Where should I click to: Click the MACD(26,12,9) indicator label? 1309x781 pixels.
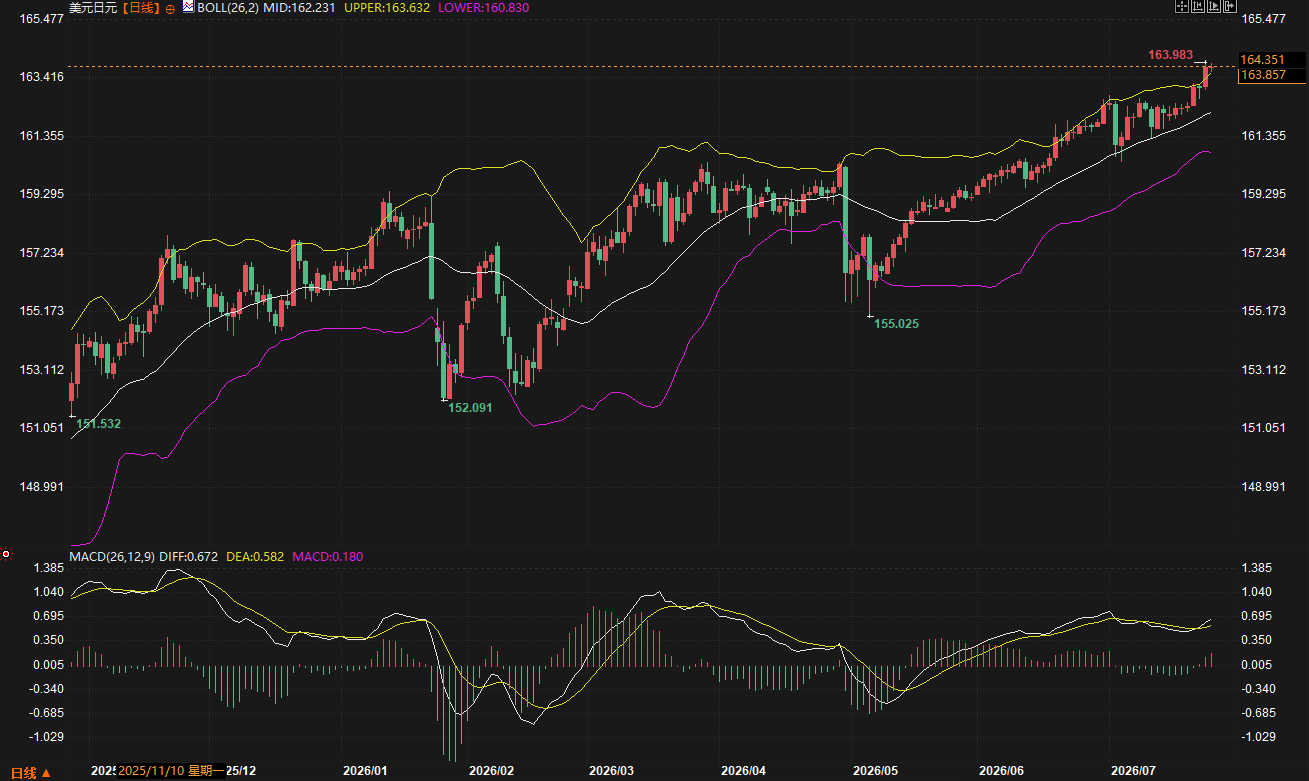pos(112,555)
